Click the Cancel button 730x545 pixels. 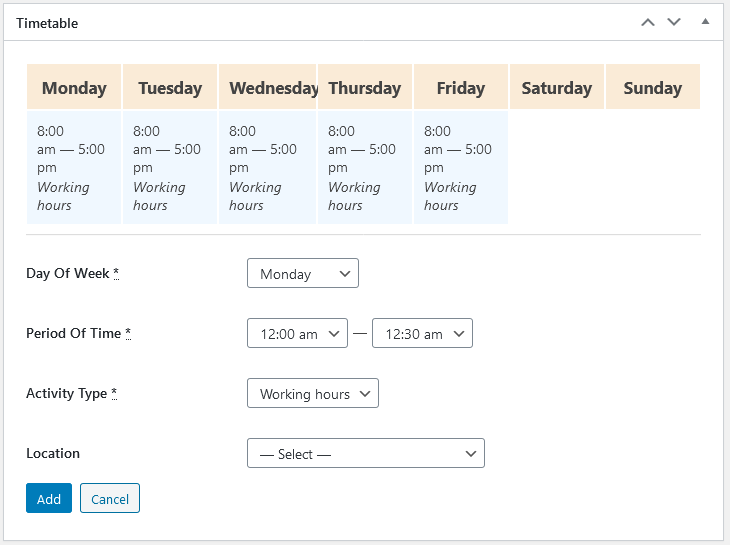point(110,498)
